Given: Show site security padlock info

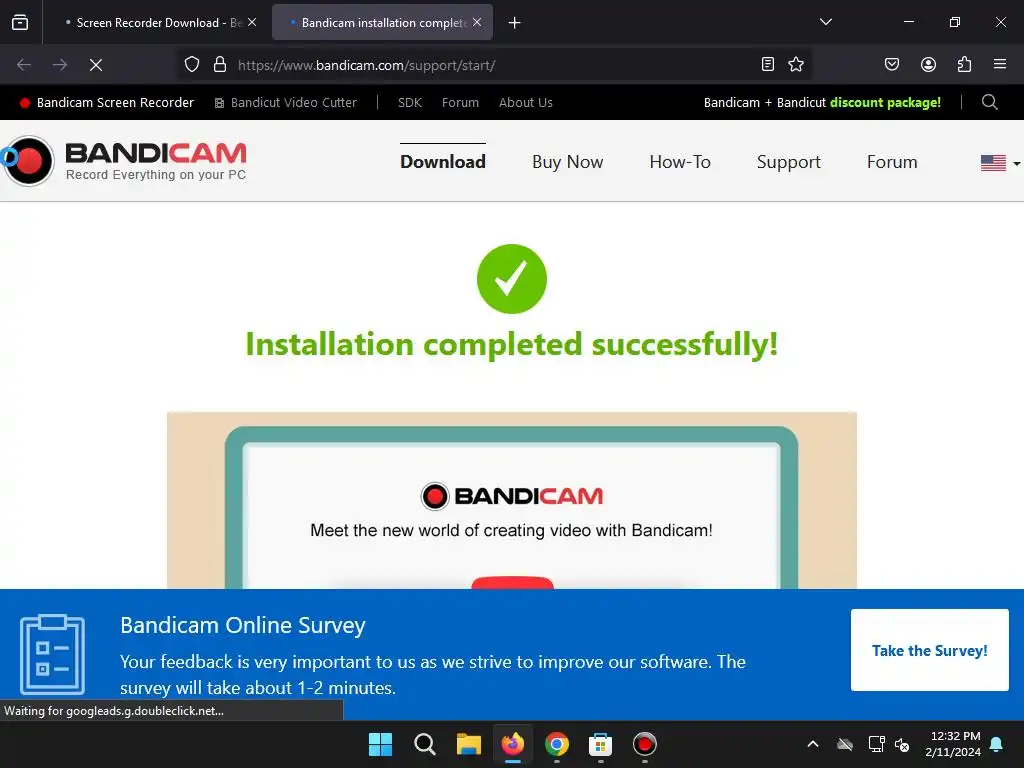Looking at the screenshot, I should (x=220, y=65).
